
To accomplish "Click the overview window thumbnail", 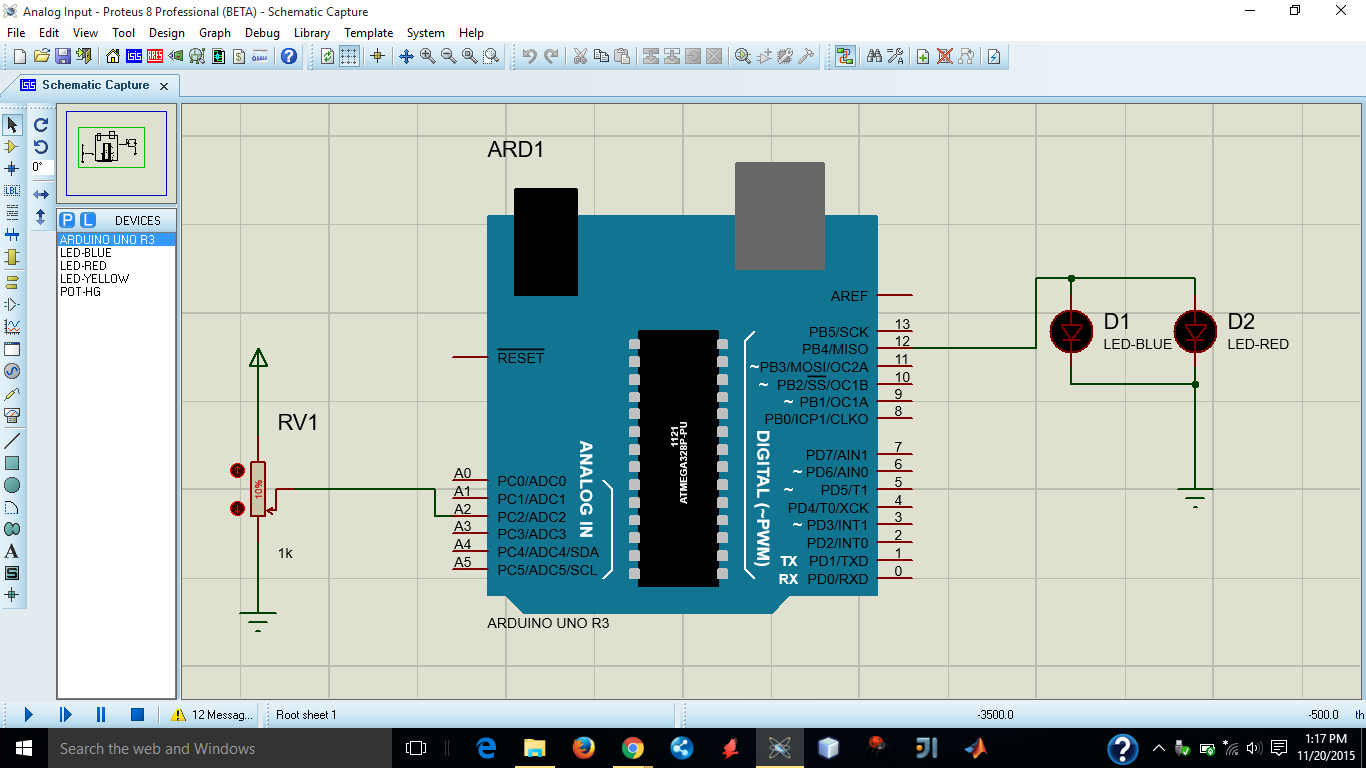I will pyautogui.click(x=116, y=153).
